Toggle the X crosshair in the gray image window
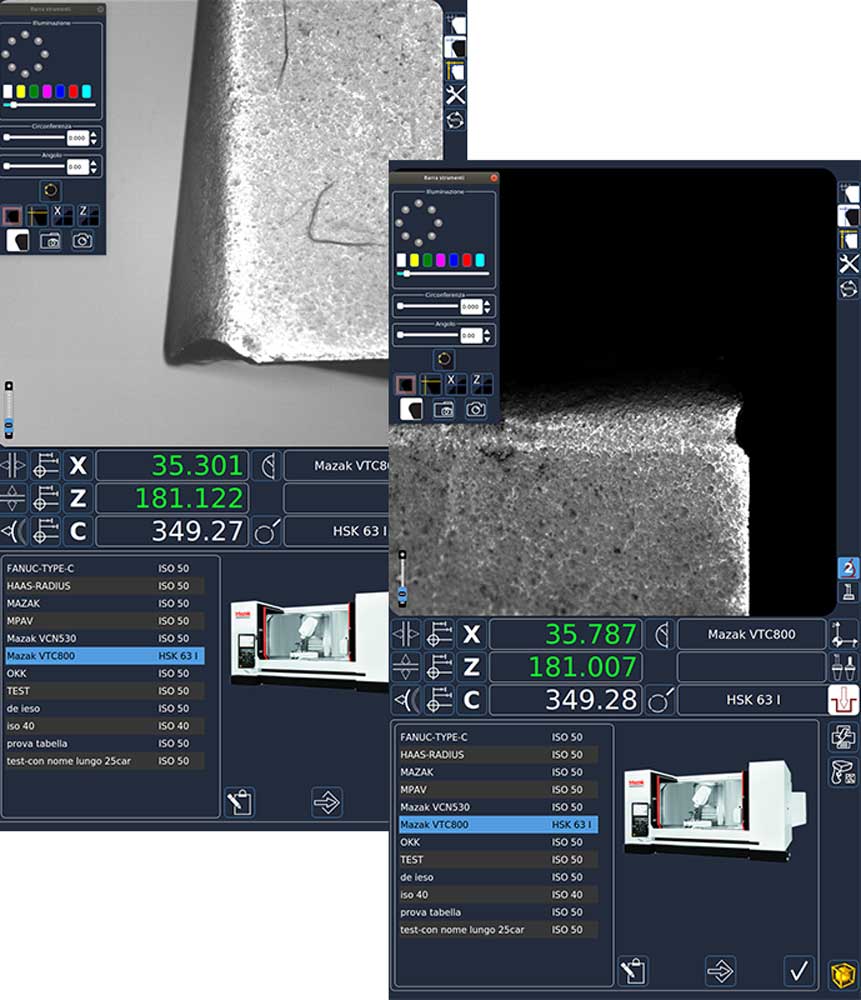 pyautogui.click(x=62, y=214)
